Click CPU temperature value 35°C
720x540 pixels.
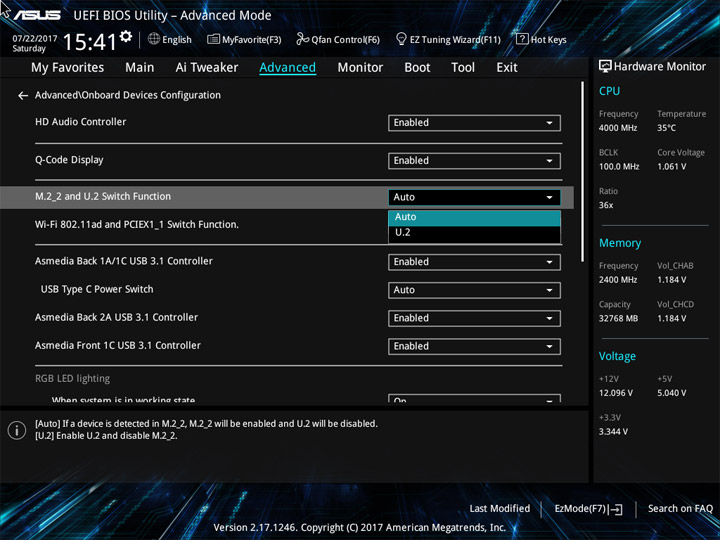[x=666, y=128]
